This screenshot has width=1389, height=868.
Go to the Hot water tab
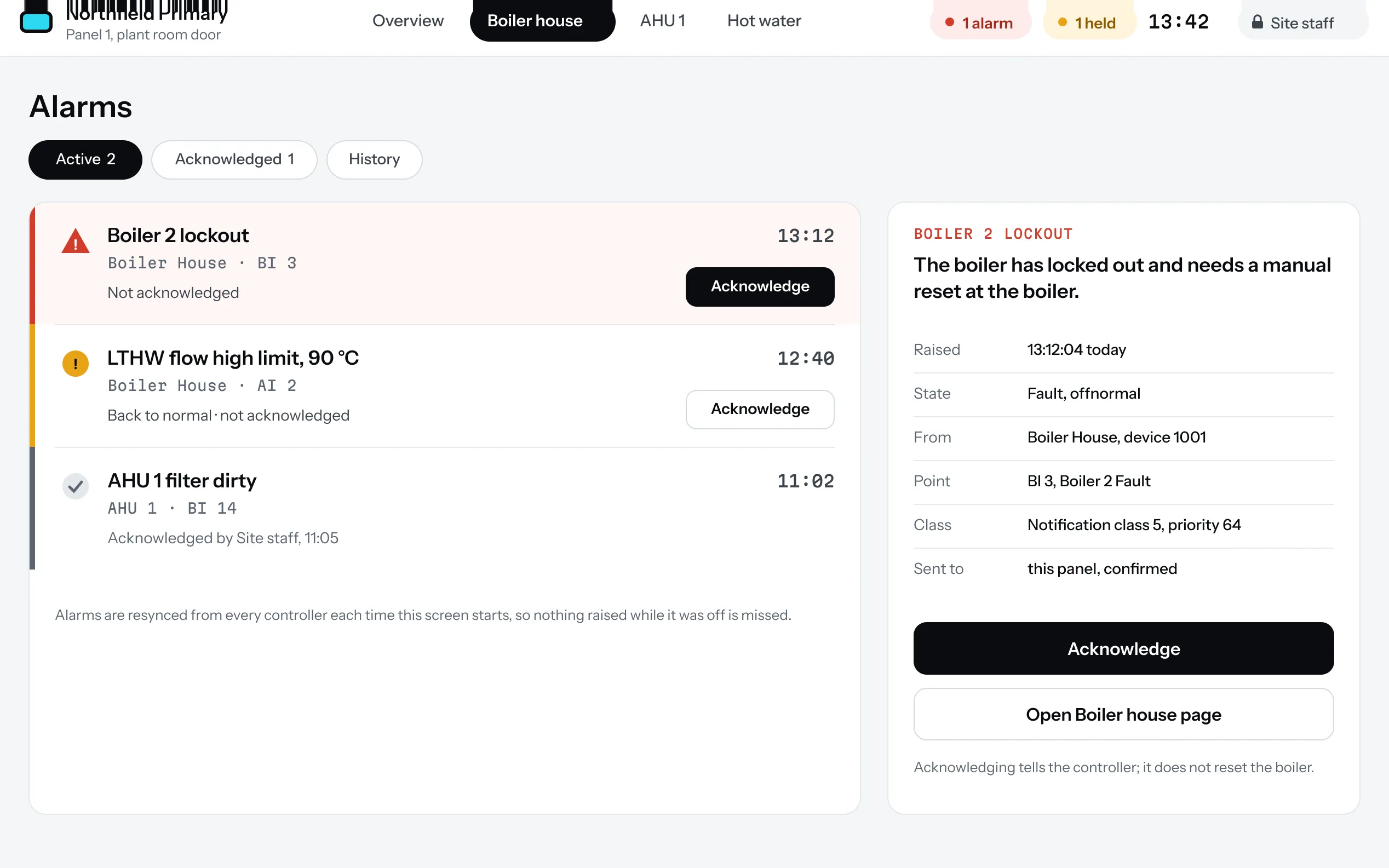point(764,21)
